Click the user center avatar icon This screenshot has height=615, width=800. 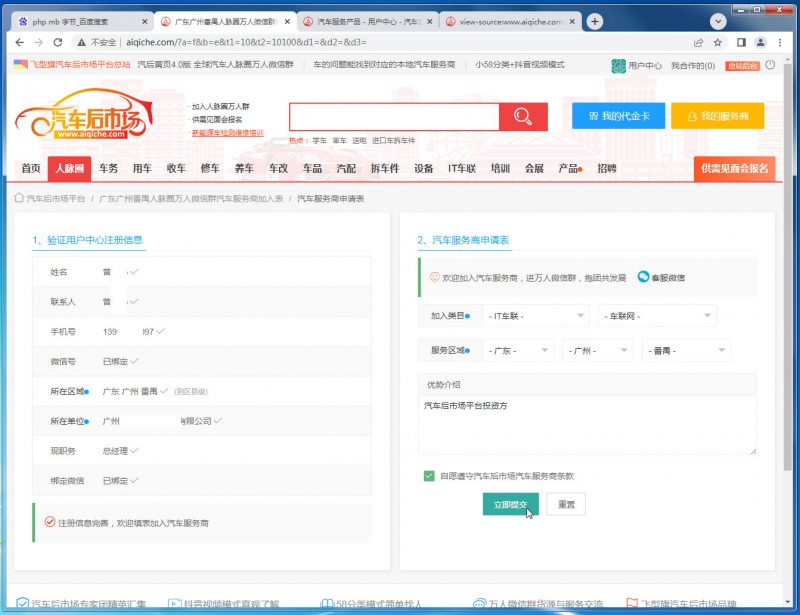pyautogui.click(x=618, y=65)
